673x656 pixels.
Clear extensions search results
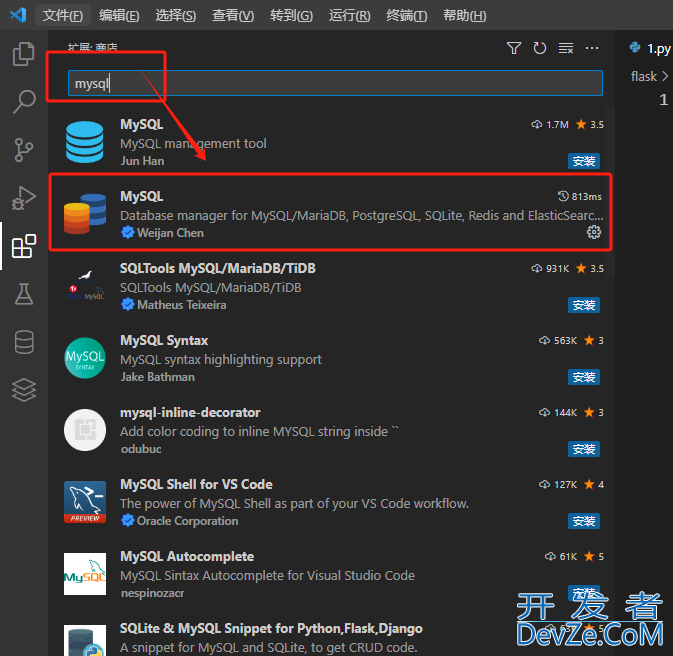[x=566, y=48]
